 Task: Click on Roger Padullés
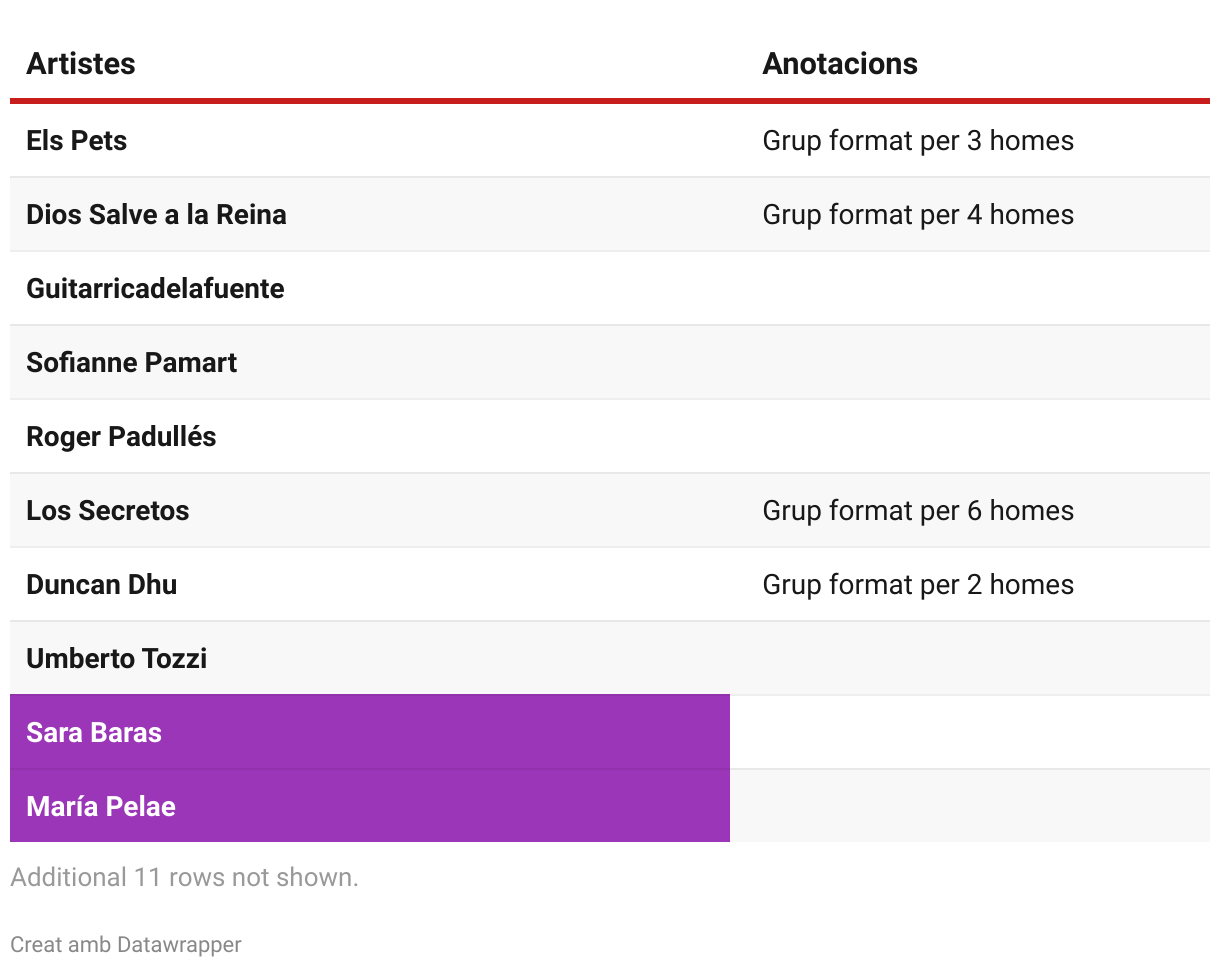point(121,437)
